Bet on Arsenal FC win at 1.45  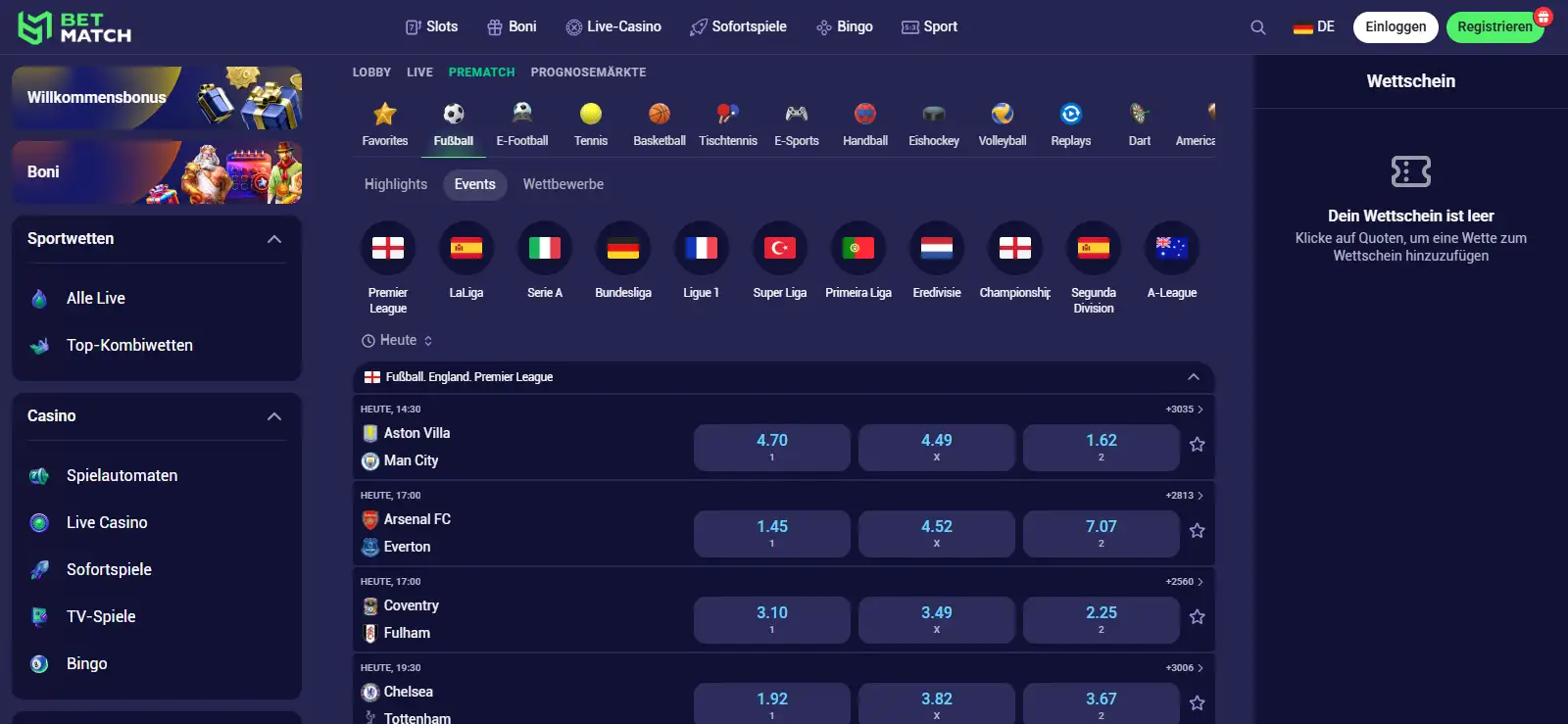tap(772, 533)
